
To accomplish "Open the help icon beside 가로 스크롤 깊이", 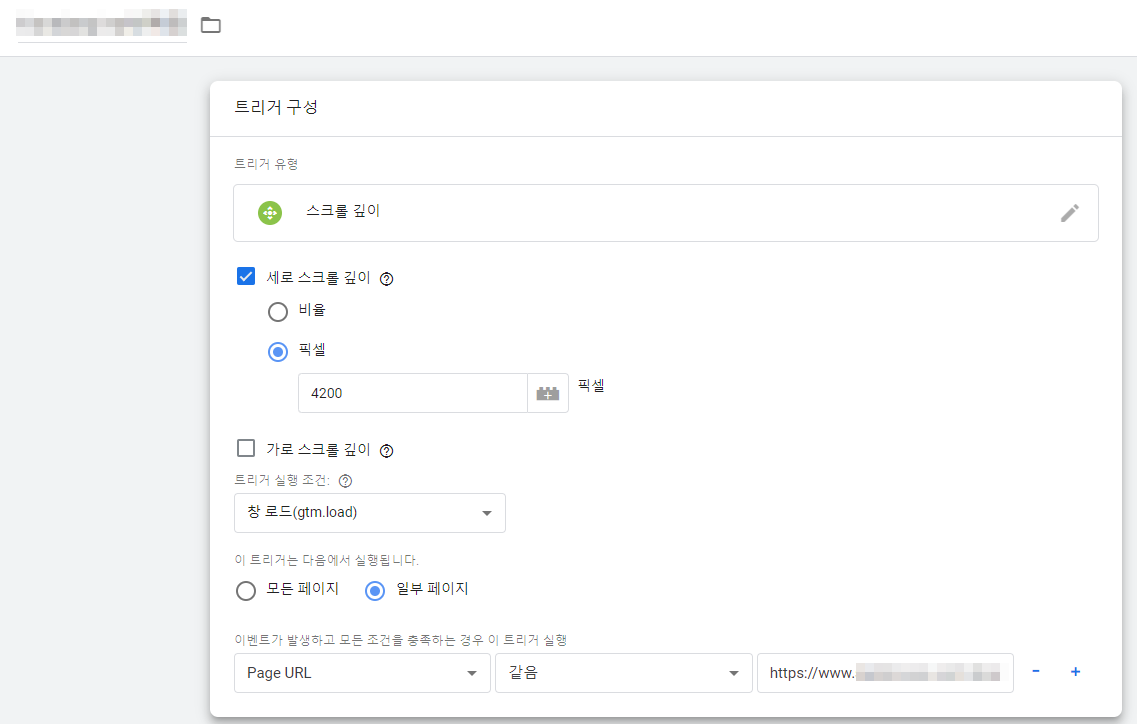I will pyautogui.click(x=386, y=450).
